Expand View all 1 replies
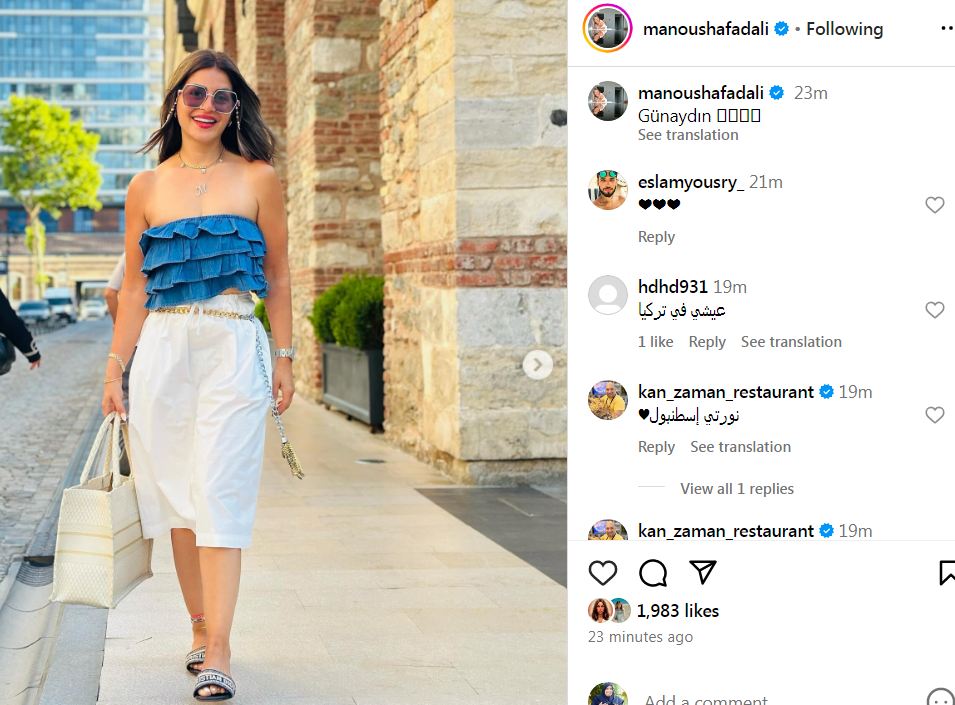 click(x=736, y=488)
